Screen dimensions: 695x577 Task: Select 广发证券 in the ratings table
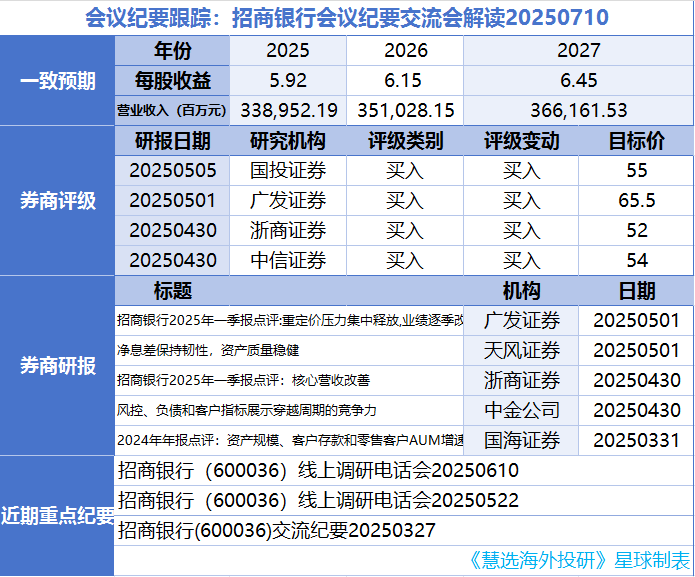click(x=288, y=201)
